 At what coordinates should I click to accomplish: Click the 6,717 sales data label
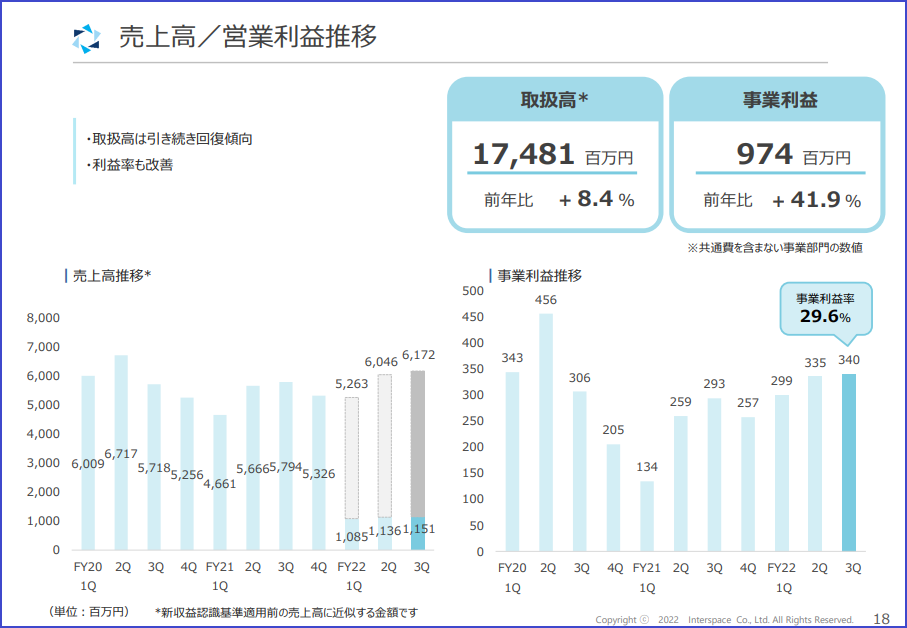(x=121, y=454)
